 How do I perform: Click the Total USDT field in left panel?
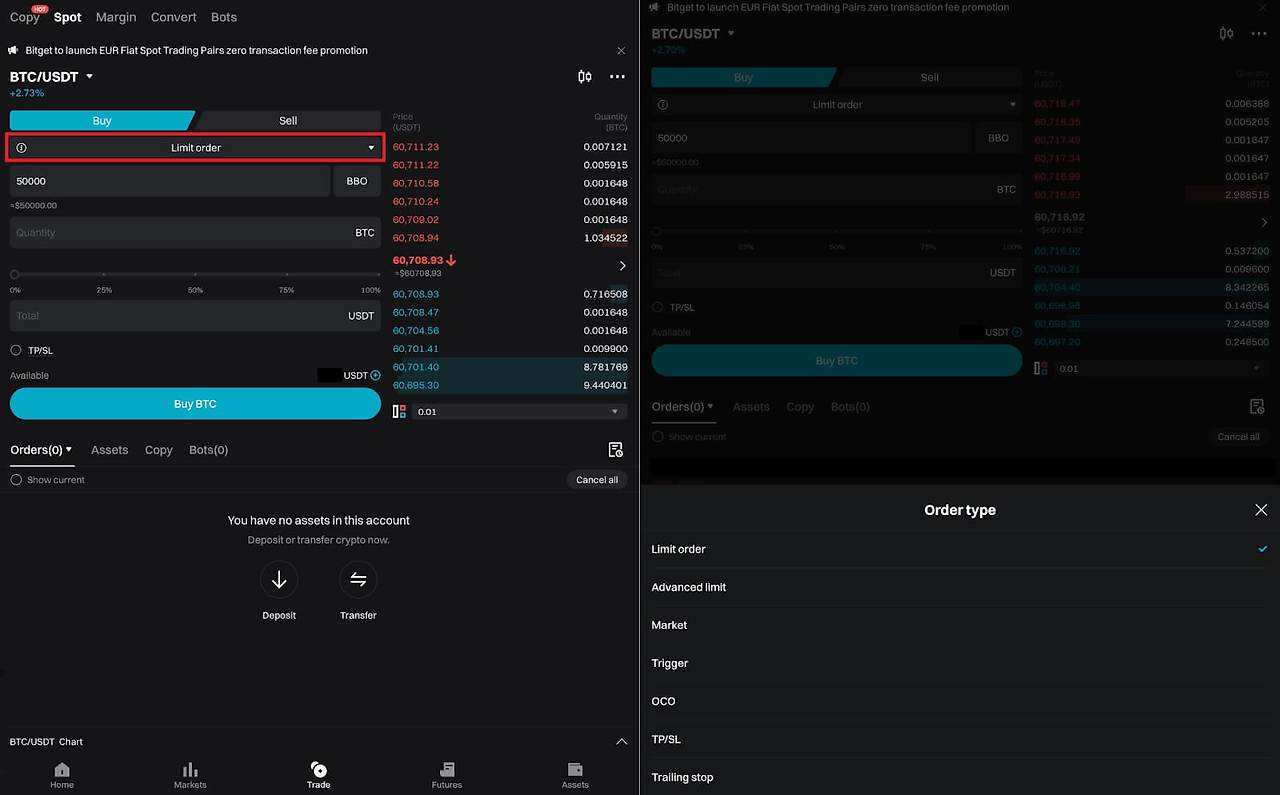[195, 316]
